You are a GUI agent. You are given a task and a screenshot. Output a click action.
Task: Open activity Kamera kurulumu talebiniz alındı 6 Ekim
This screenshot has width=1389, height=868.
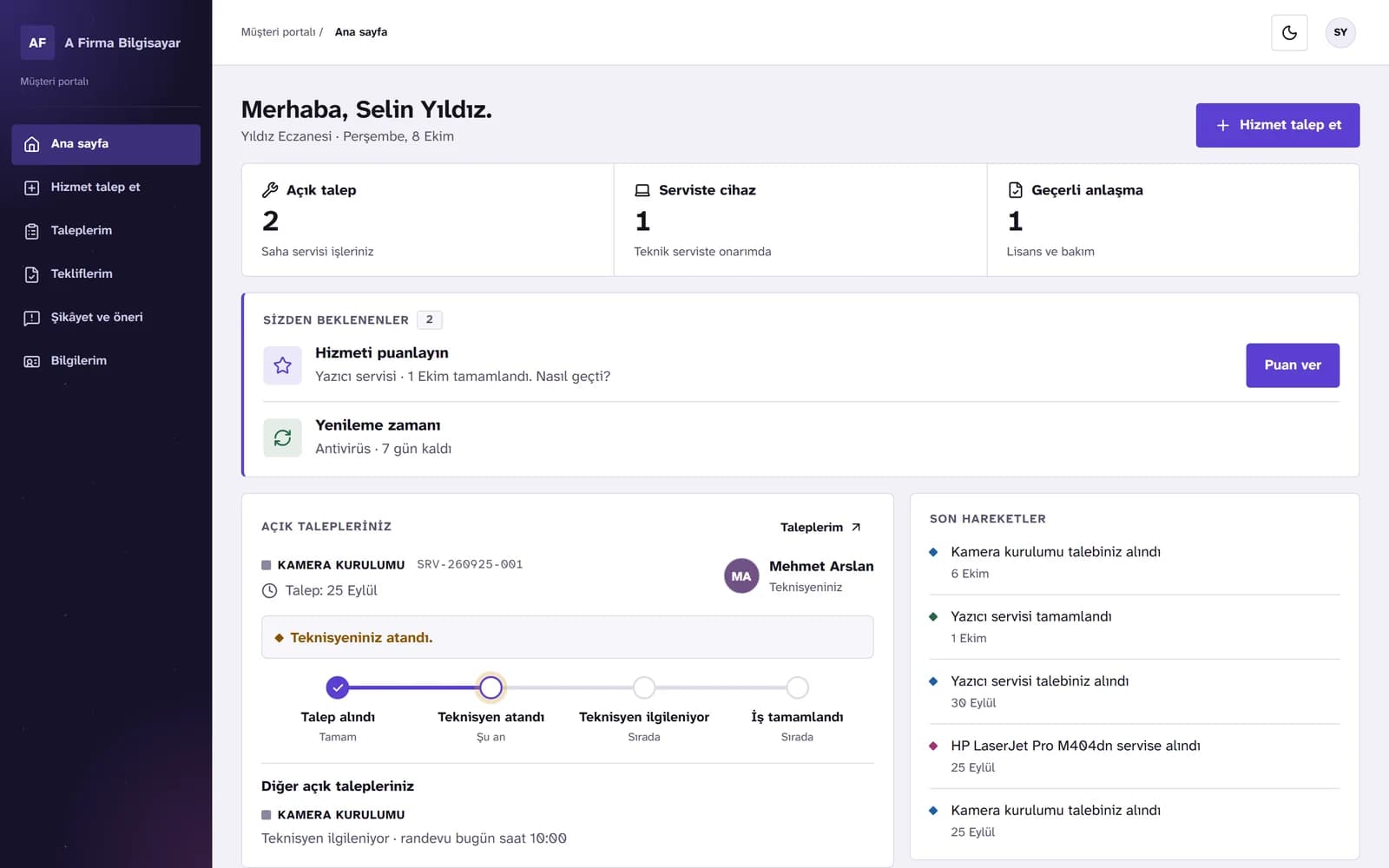pos(1135,562)
